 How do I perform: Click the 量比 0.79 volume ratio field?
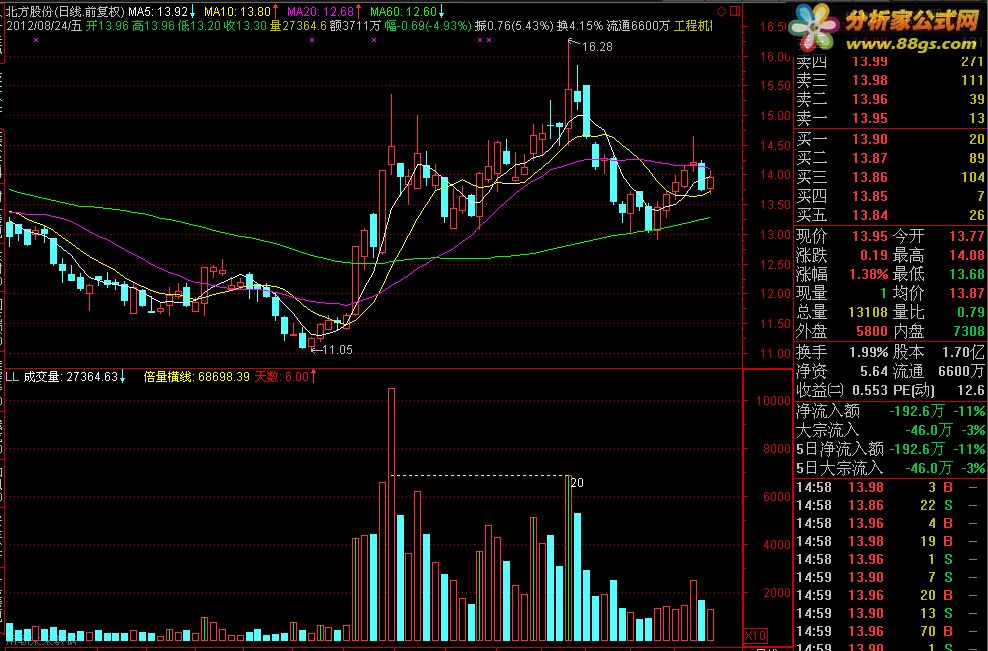click(x=939, y=312)
